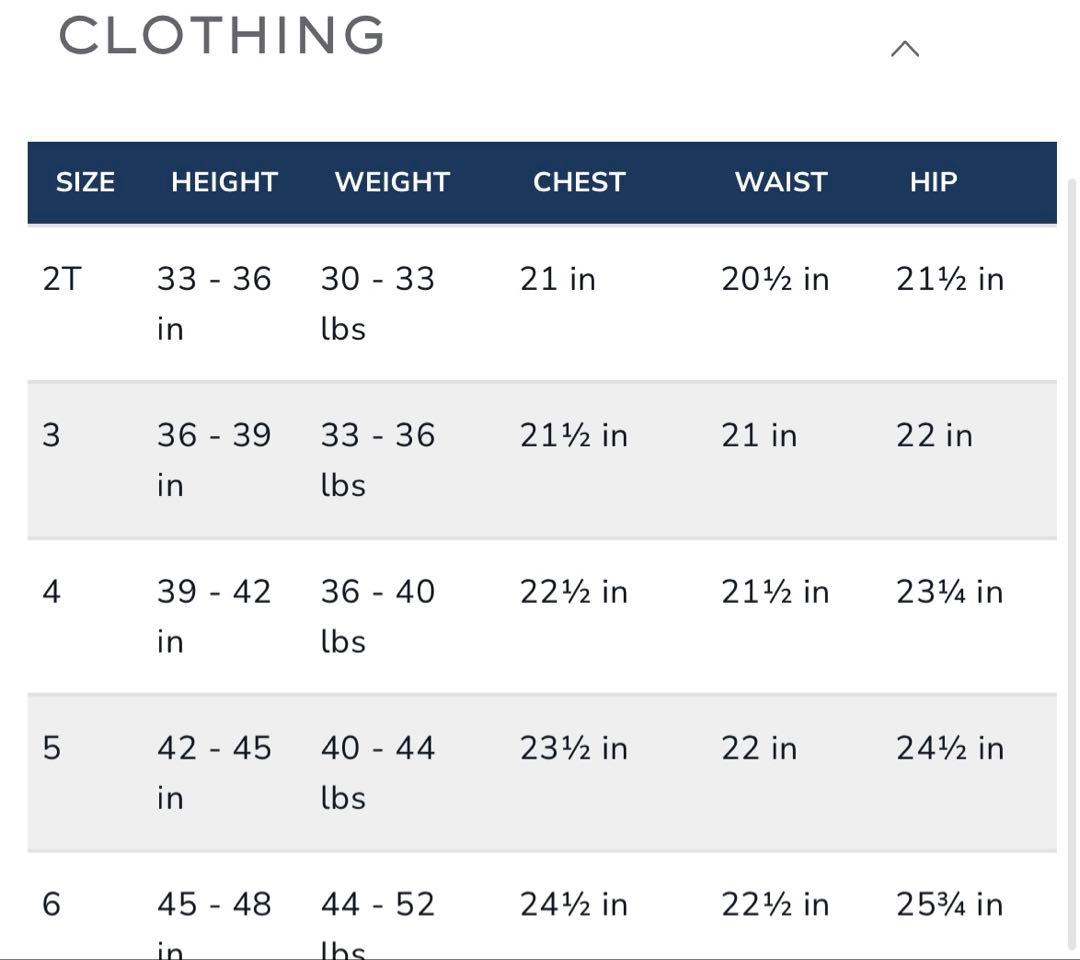The image size is (1080, 960).
Task: Click the WEIGHT column header
Action: (392, 182)
